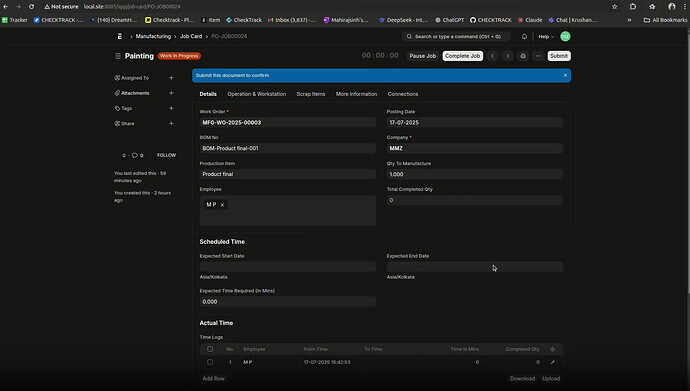Remove M P tag from Employee field
This screenshot has width=690, height=391.
pyautogui.click(x=223, y=205)
